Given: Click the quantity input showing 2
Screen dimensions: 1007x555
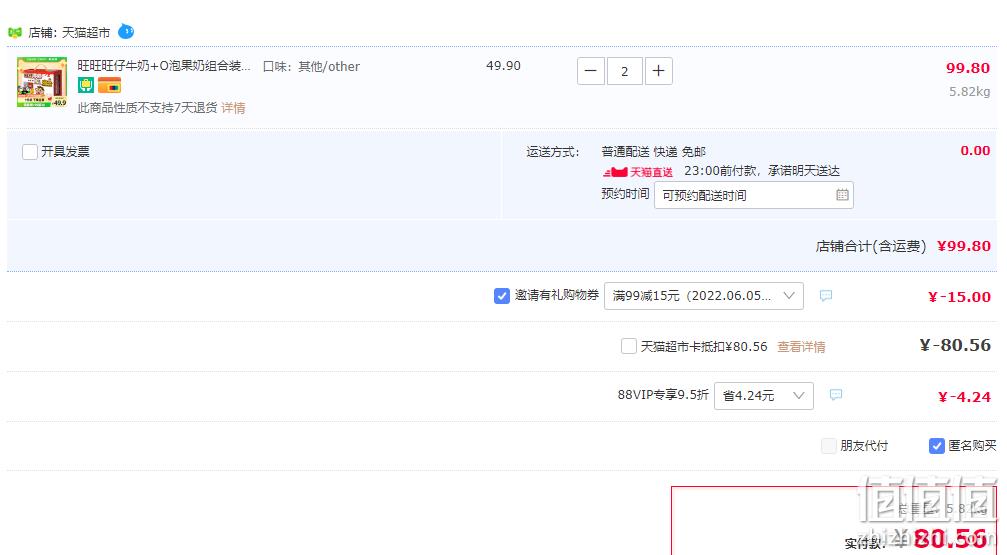Looking at the screenshot, I should (624, 71).
